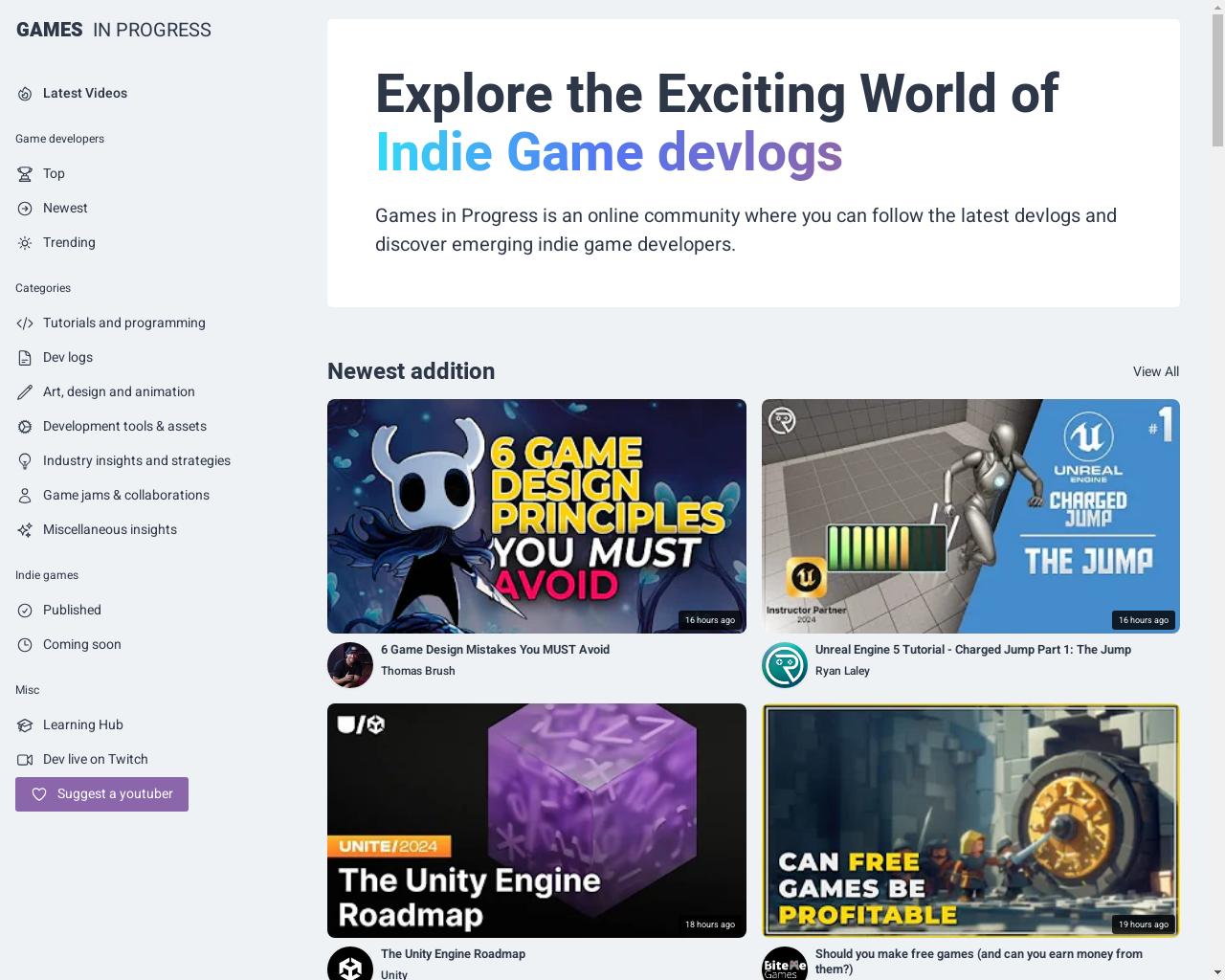Go to Learning Hub
Image resolution: width=1225 pixels, height=980 pixels.
point(83,724)
